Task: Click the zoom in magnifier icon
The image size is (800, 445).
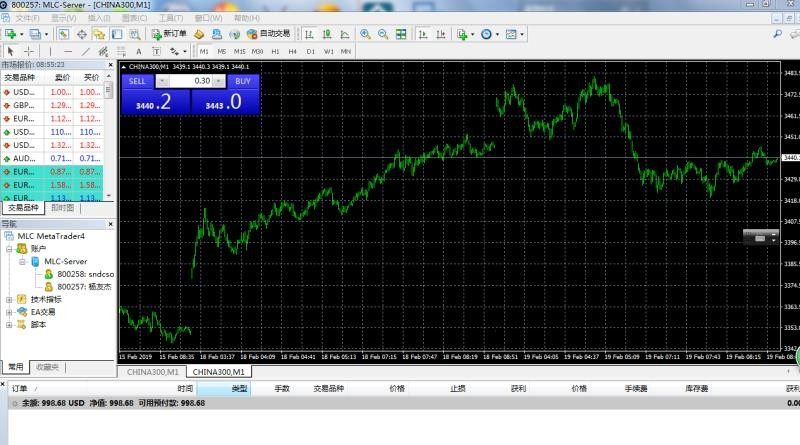Action: pos(365,34)
